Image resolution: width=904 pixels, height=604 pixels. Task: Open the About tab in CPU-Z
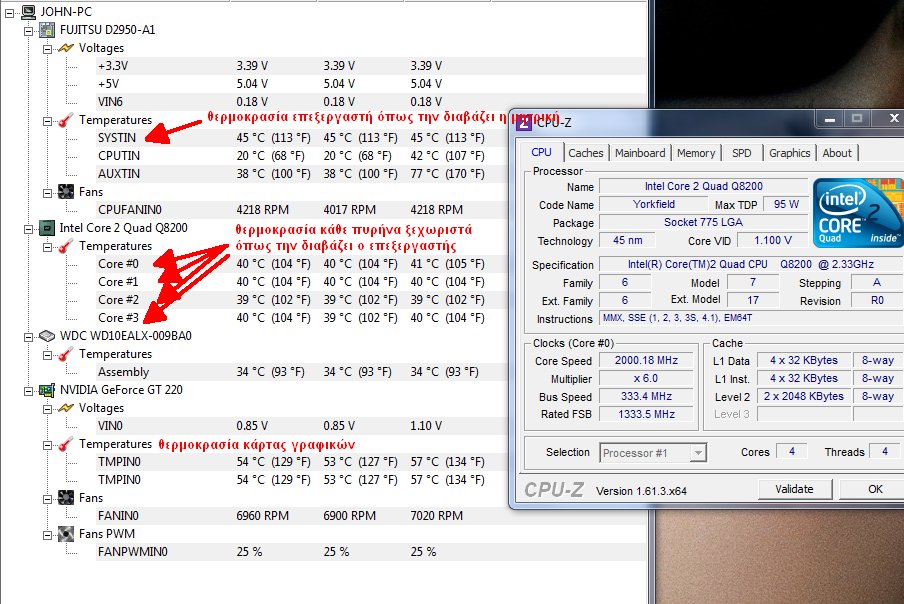837,153
